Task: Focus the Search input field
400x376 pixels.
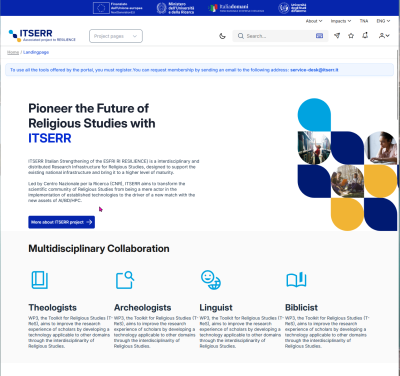Action: tap(279, 36)
